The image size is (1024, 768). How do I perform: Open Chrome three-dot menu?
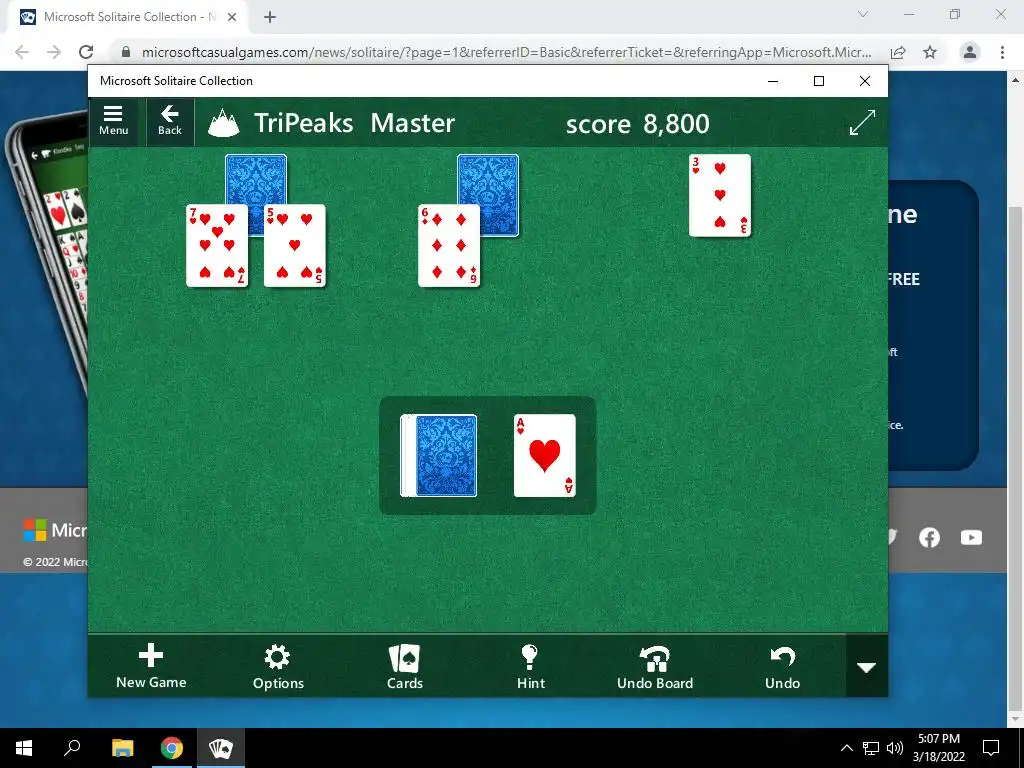tap(1002, 52)
